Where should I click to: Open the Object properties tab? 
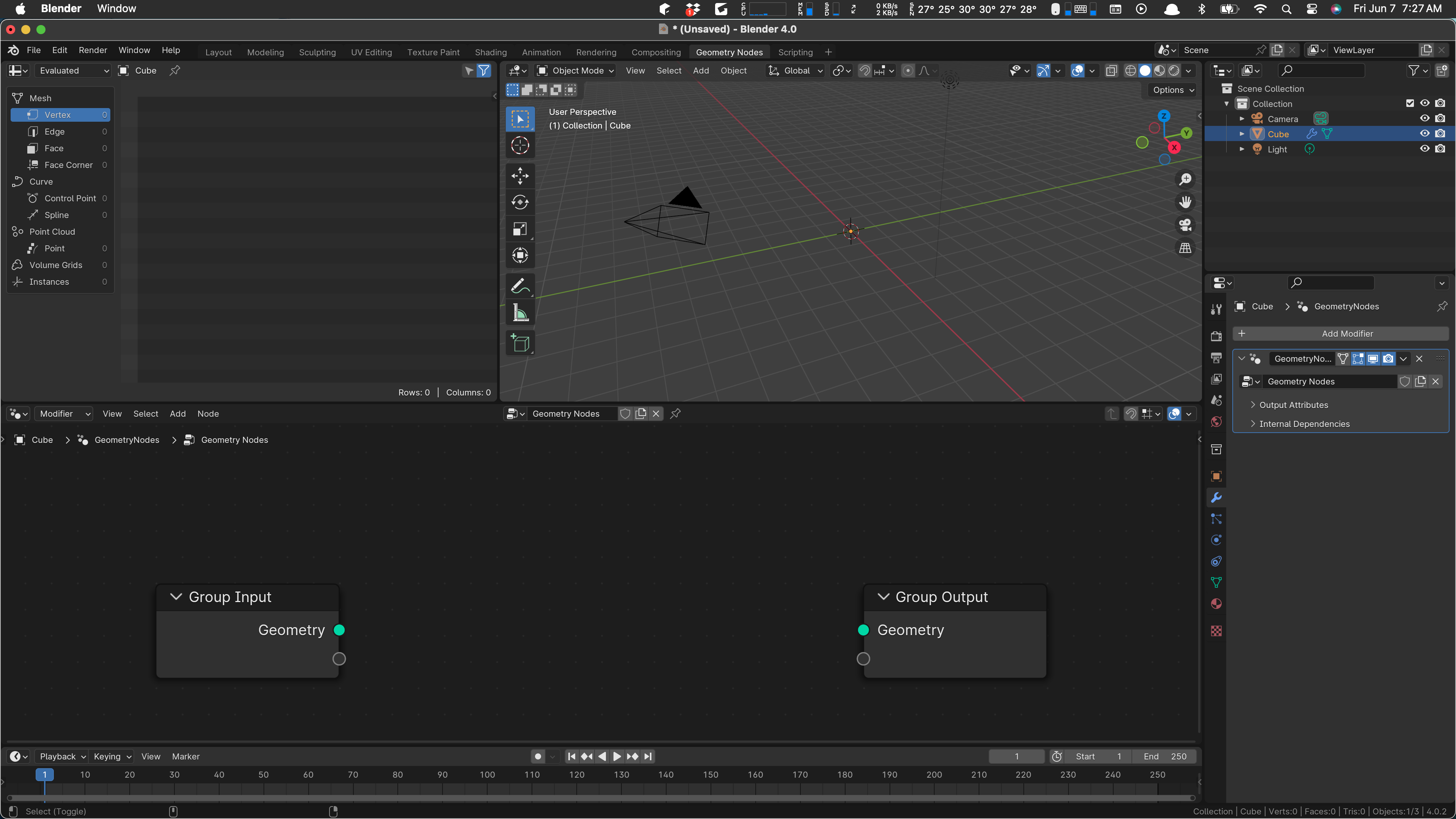click(x=1216, y=476)
